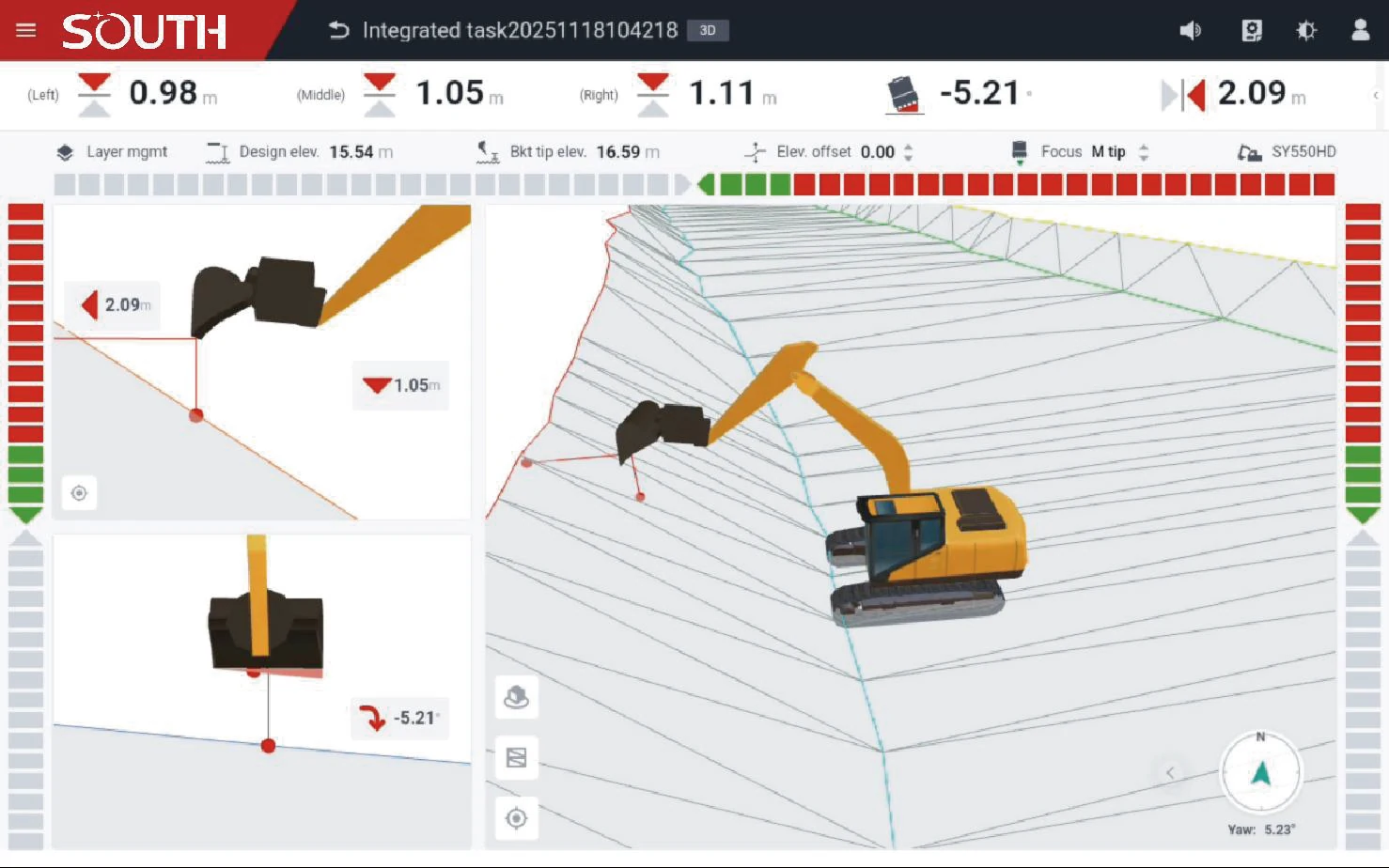Open the hamburger main menu
Viewport: 1389px width, 868px height.
(26, 30)
